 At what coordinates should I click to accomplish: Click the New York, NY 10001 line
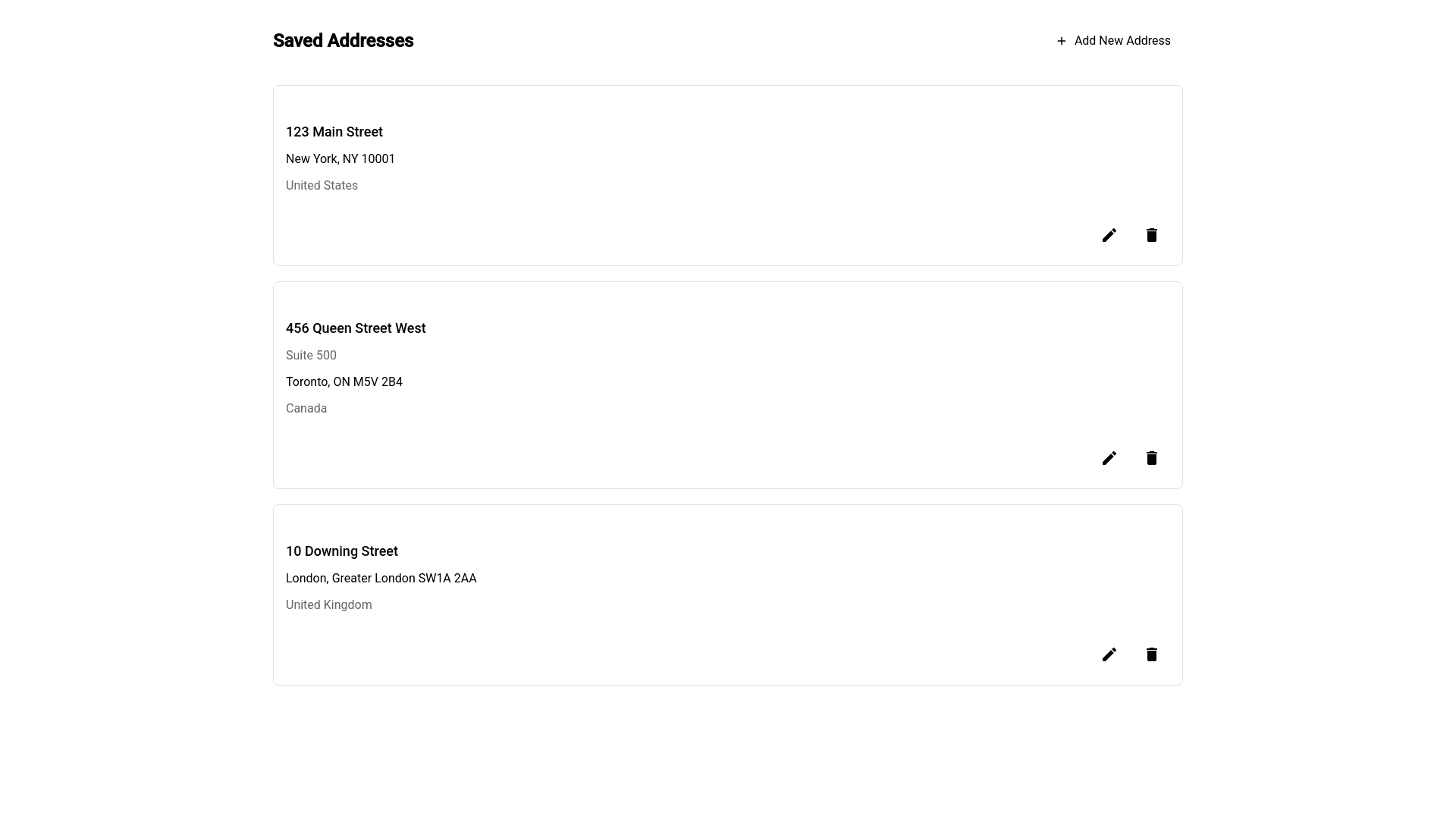click(x=340, y=159)
